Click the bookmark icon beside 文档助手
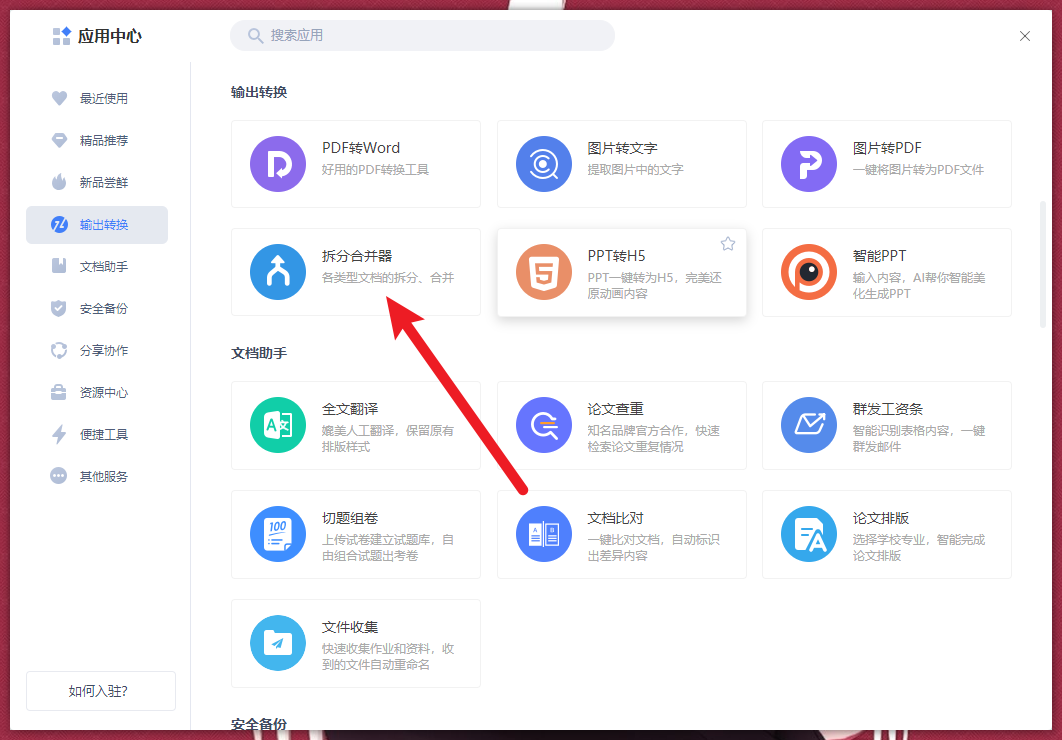 (59, 266)
